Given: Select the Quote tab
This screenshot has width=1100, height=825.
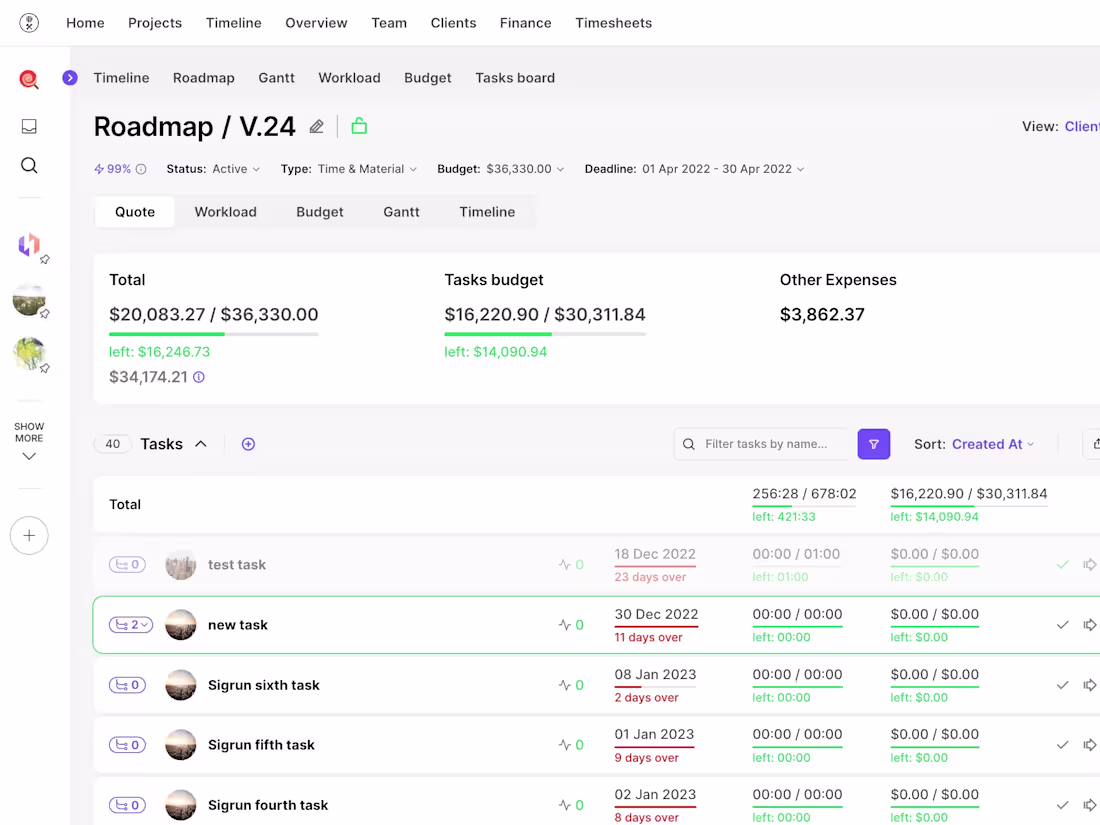Looking at the screenshot, I should (135, 212).
